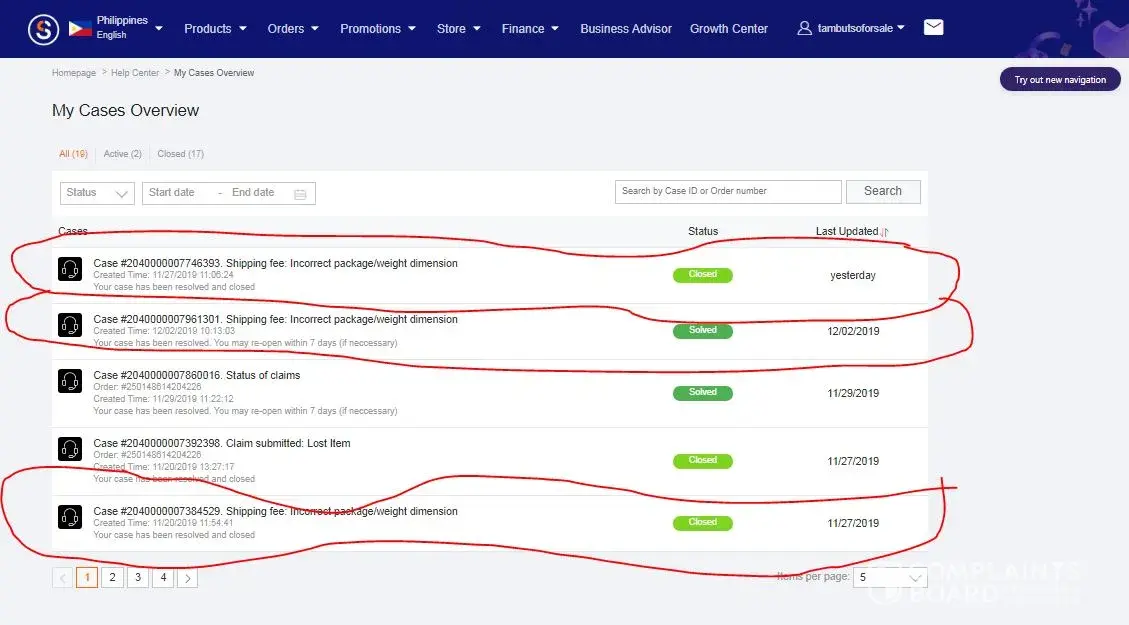Switch to the Active (2) tab
Screen dimensions: 1129x625
click(x=122, y=154)
